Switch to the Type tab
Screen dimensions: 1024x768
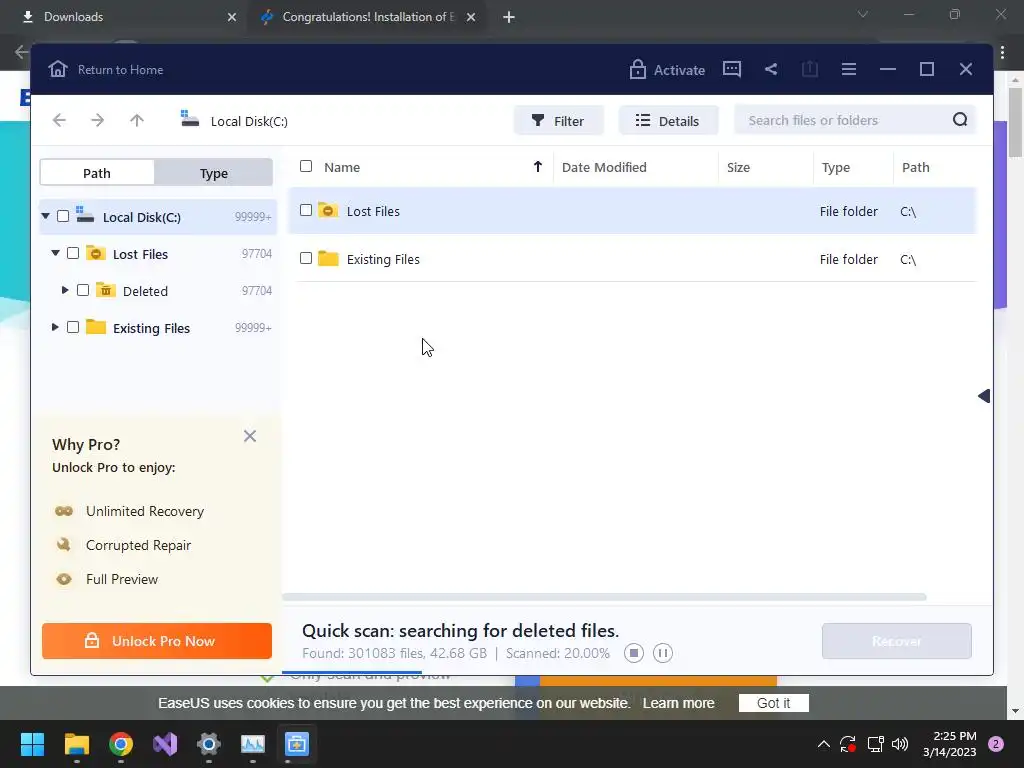(214, 173)
